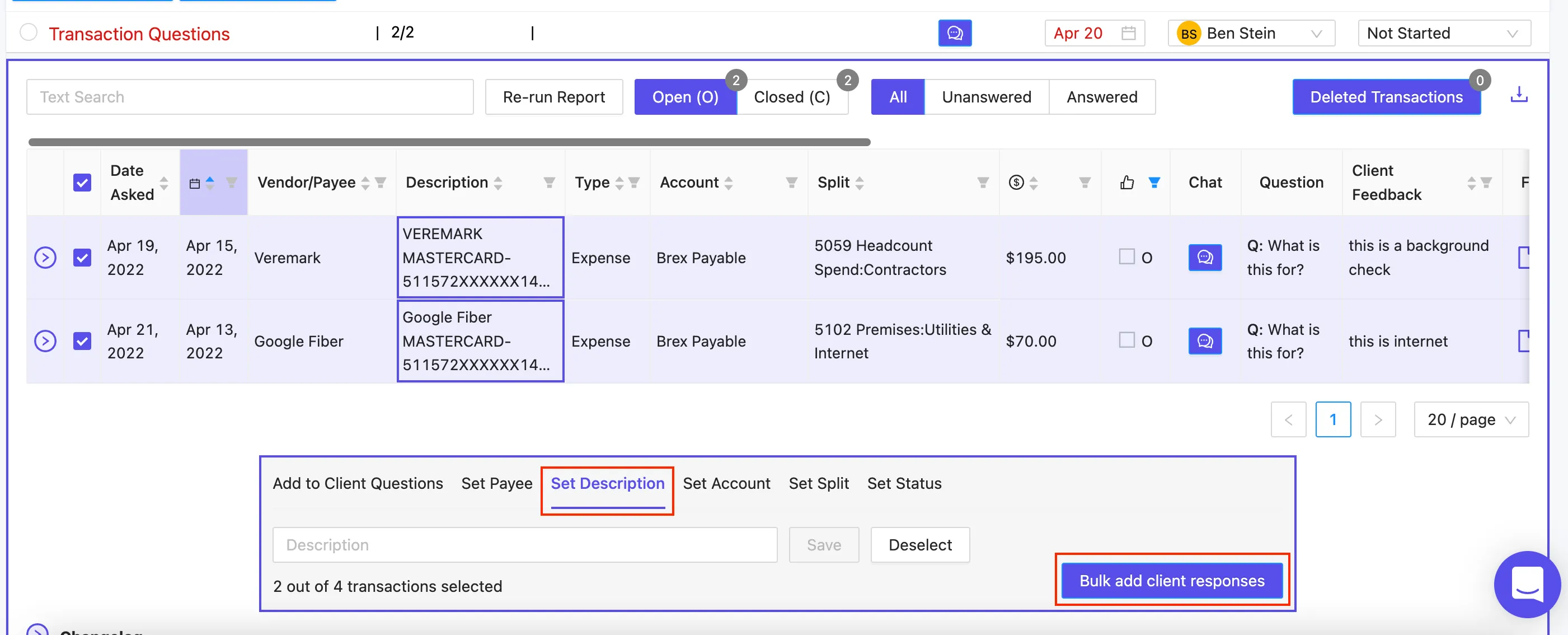Image resolution: width=1568 pixels, height=635 pixels.
Task: Open the Not Started status dropdown
Action: tap(1444, 33)
